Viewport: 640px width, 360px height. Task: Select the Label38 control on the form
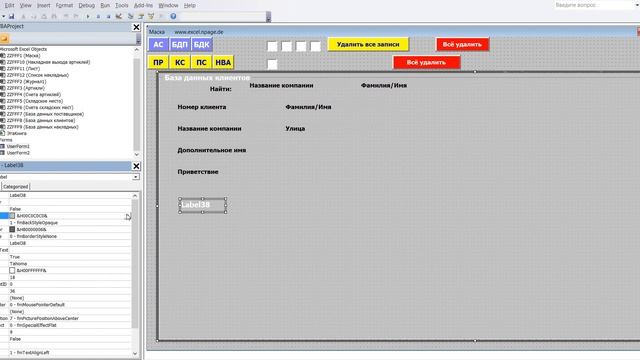202,205
